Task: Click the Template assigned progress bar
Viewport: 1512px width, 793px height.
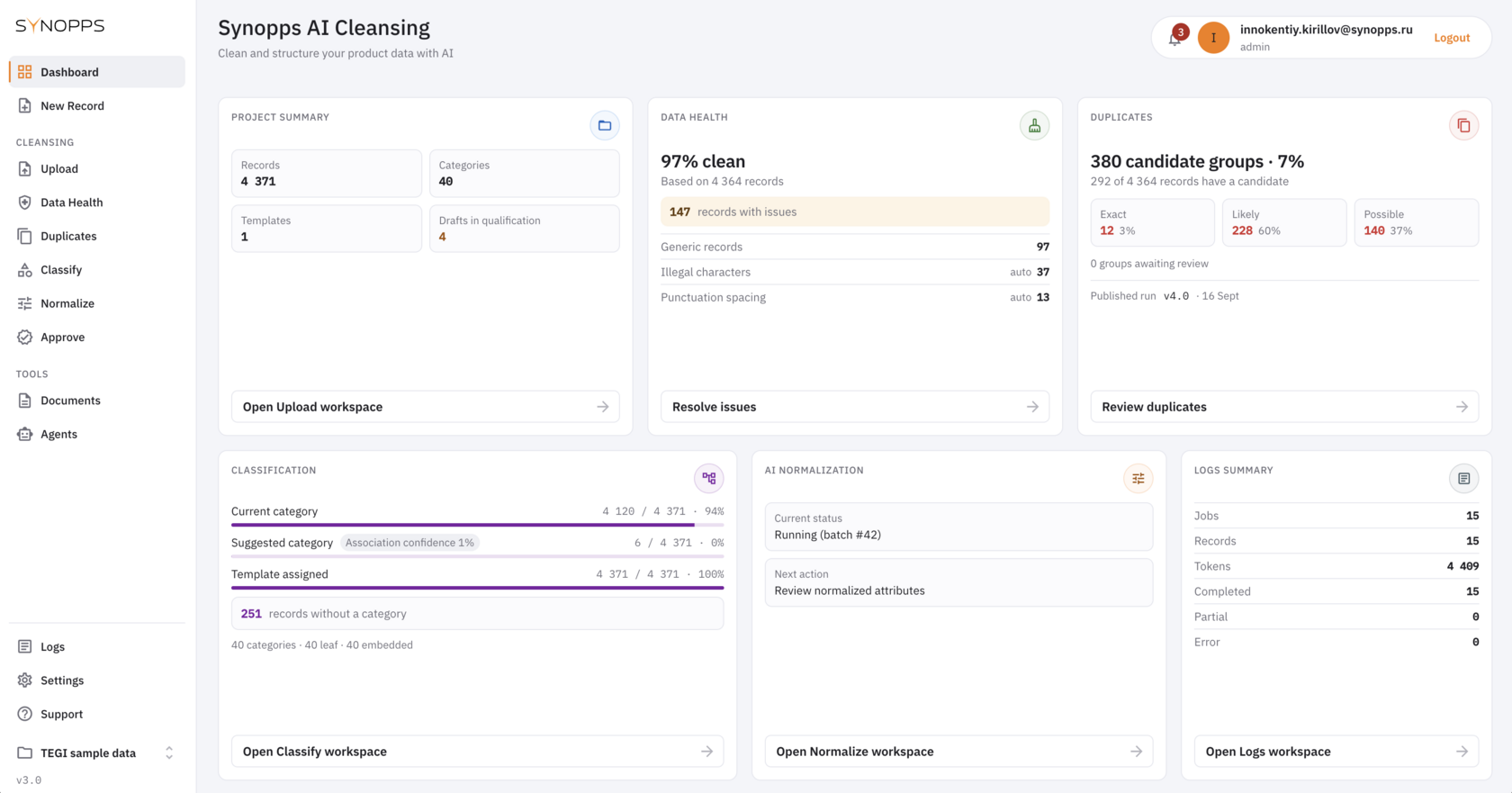Action: click(477, 587)
